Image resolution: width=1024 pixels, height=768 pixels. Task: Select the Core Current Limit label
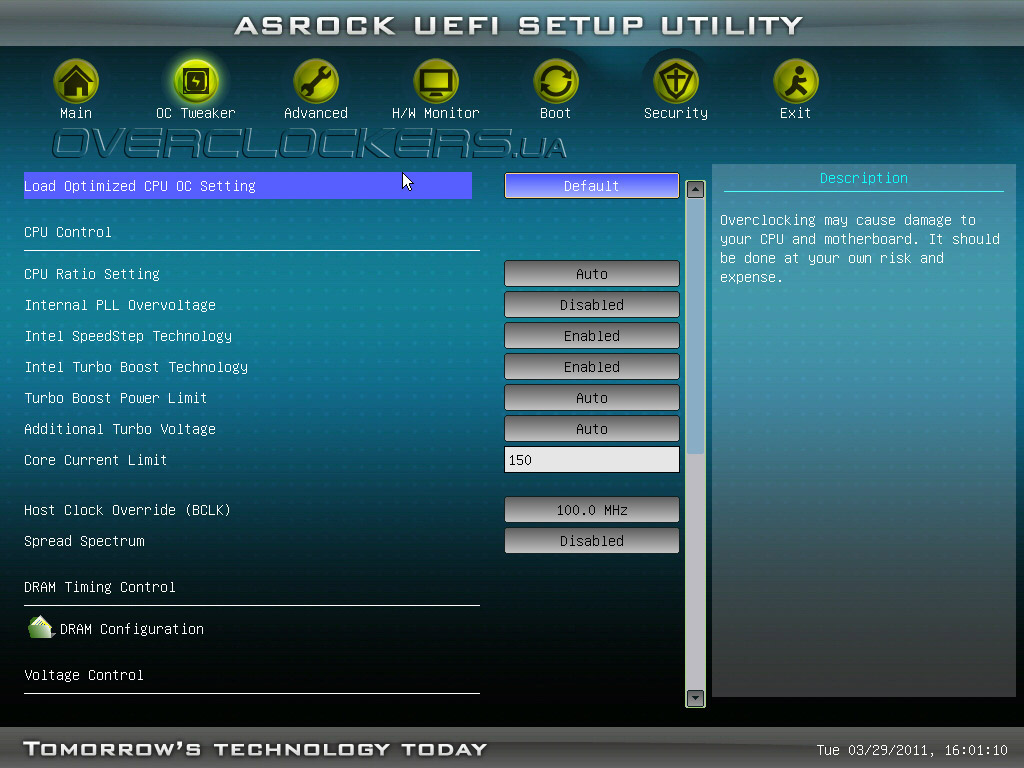click(95, 460)
